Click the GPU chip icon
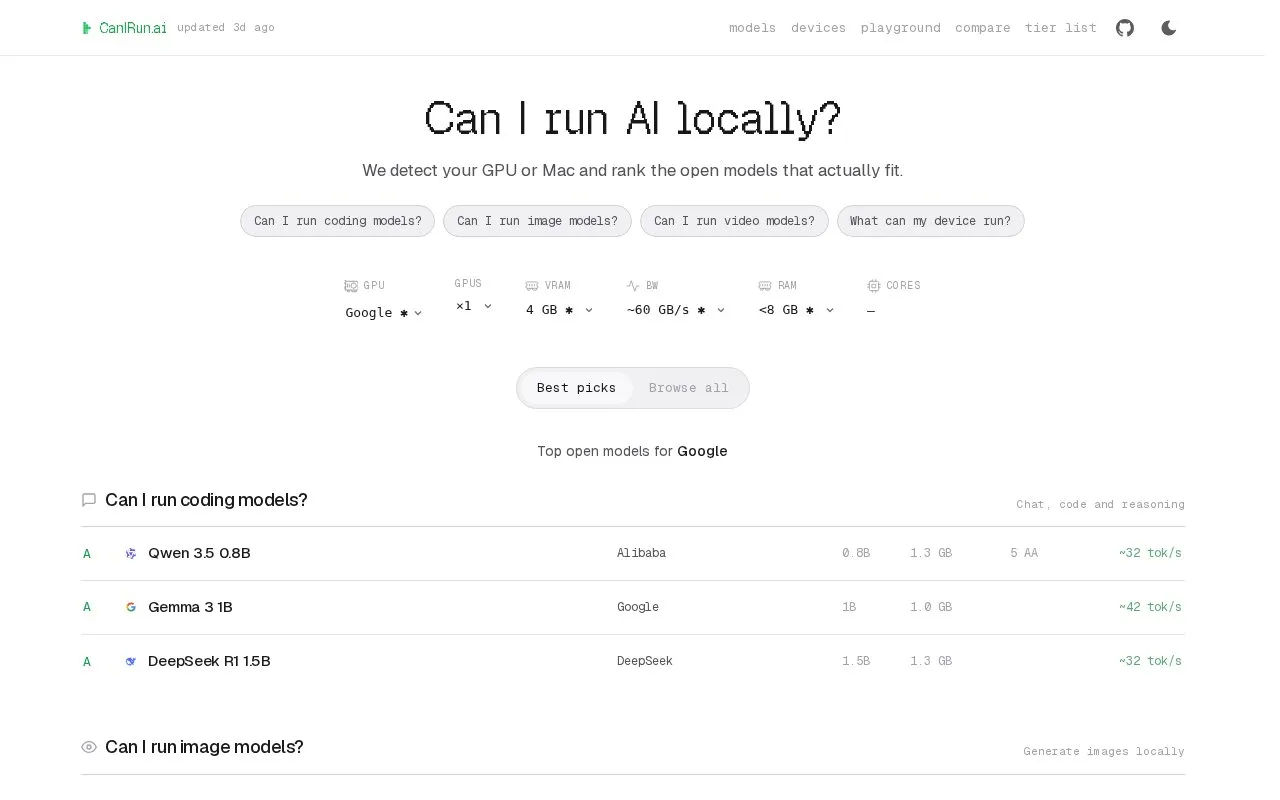Image resolution: width=1280 pixels, height=800 pixels. click(351, 286)
